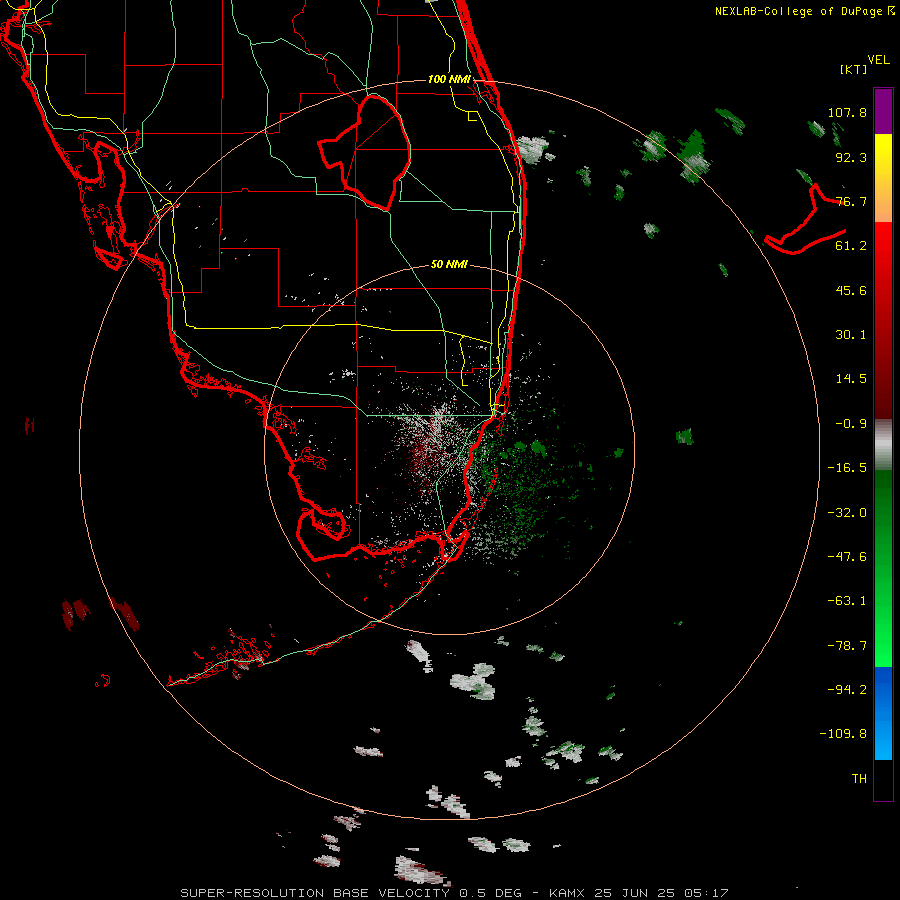
Task: Click the purple segment of the color bar
Action: [x=883, y=111]
